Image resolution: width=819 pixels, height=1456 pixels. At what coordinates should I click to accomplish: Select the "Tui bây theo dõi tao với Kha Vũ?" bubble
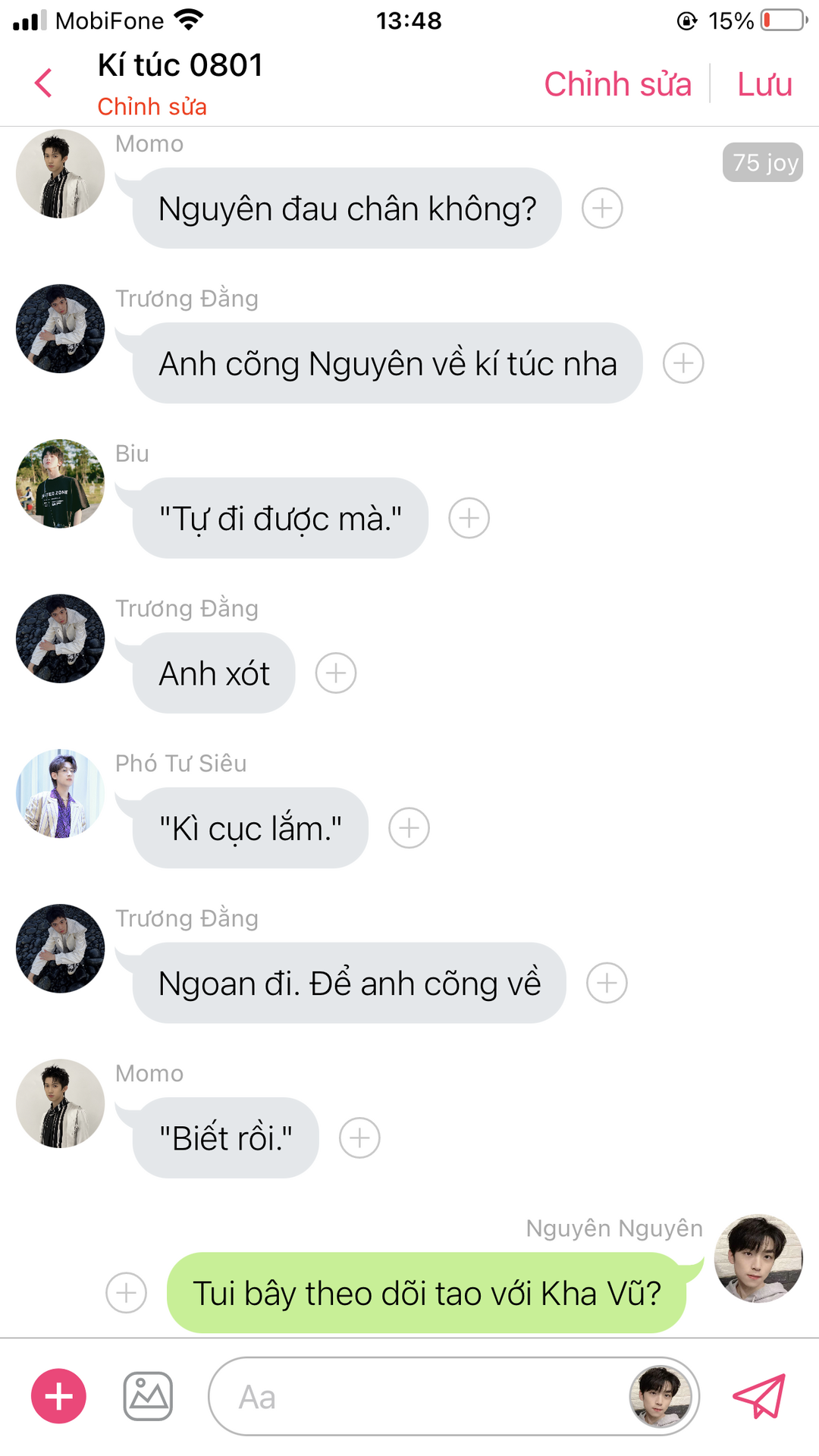426,1293
